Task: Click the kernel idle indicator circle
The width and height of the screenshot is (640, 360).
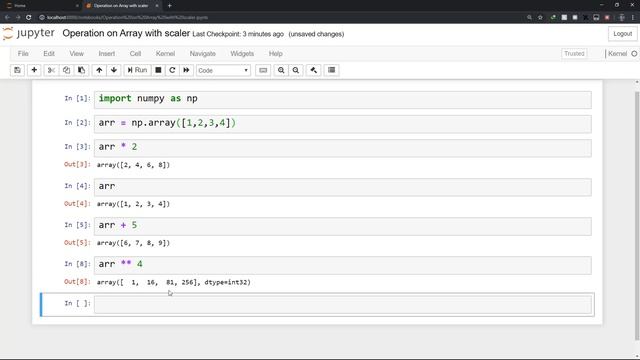Action: (x=634, y=53)
